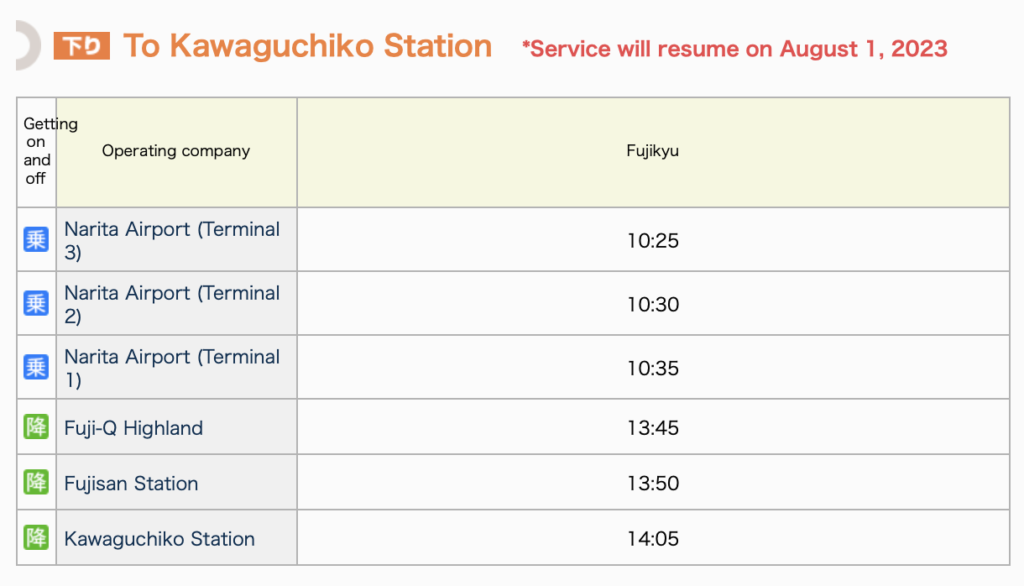This screenshot has width=1024, height=586.
Task: Select the 10:25 departure time cell
Action: point(653,240)
